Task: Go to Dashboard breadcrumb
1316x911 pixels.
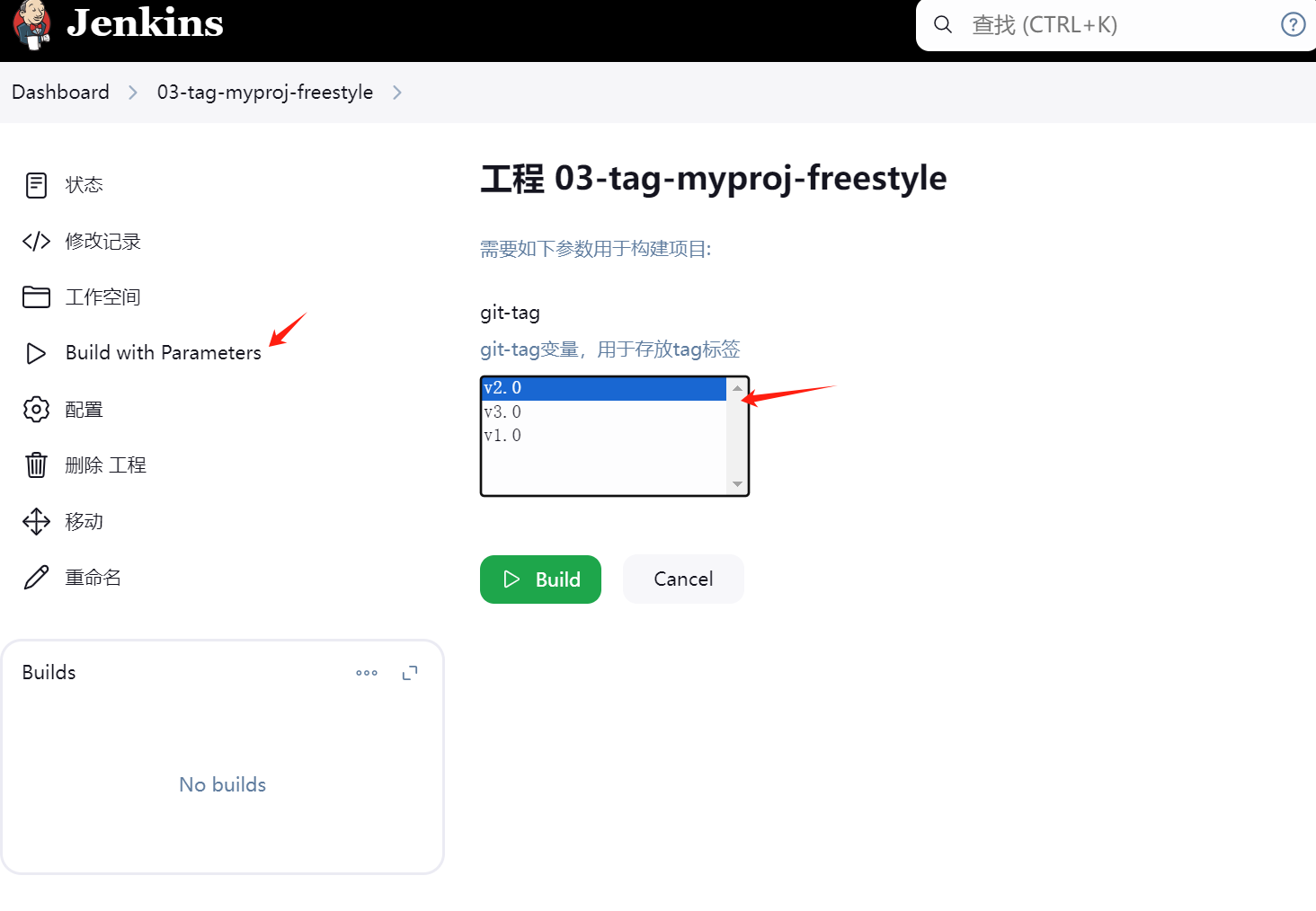Action: click(x=60, y=92)
